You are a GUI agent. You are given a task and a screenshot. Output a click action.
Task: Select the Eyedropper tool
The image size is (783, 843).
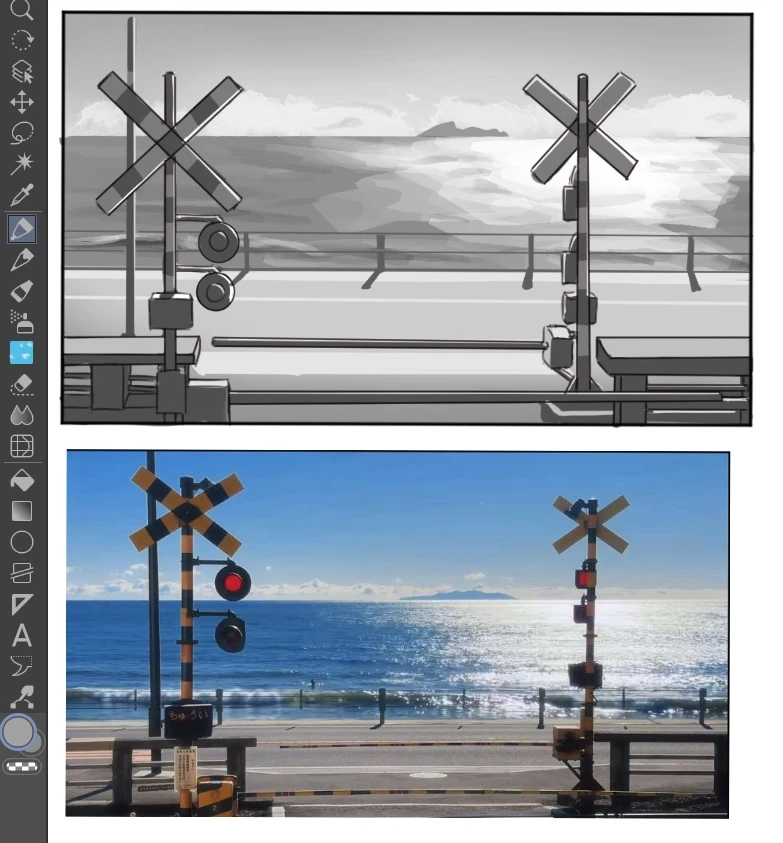[22, 195]
